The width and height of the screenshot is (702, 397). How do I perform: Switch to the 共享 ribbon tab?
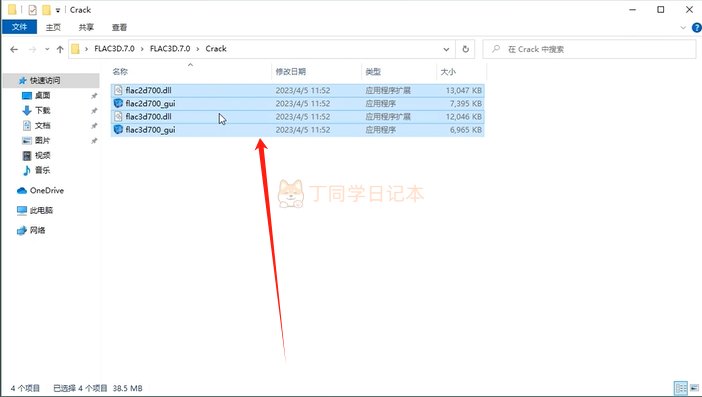[86, 27]
